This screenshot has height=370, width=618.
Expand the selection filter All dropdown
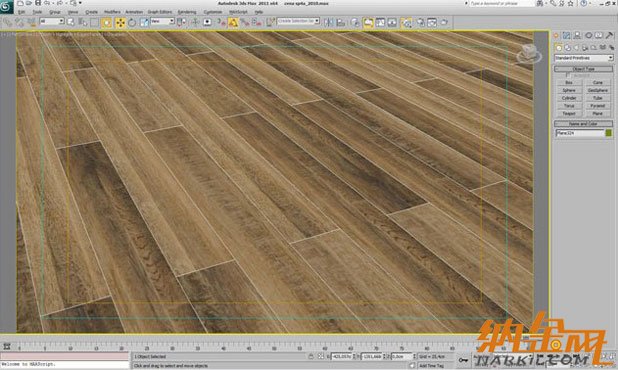[x=52, y=22]
